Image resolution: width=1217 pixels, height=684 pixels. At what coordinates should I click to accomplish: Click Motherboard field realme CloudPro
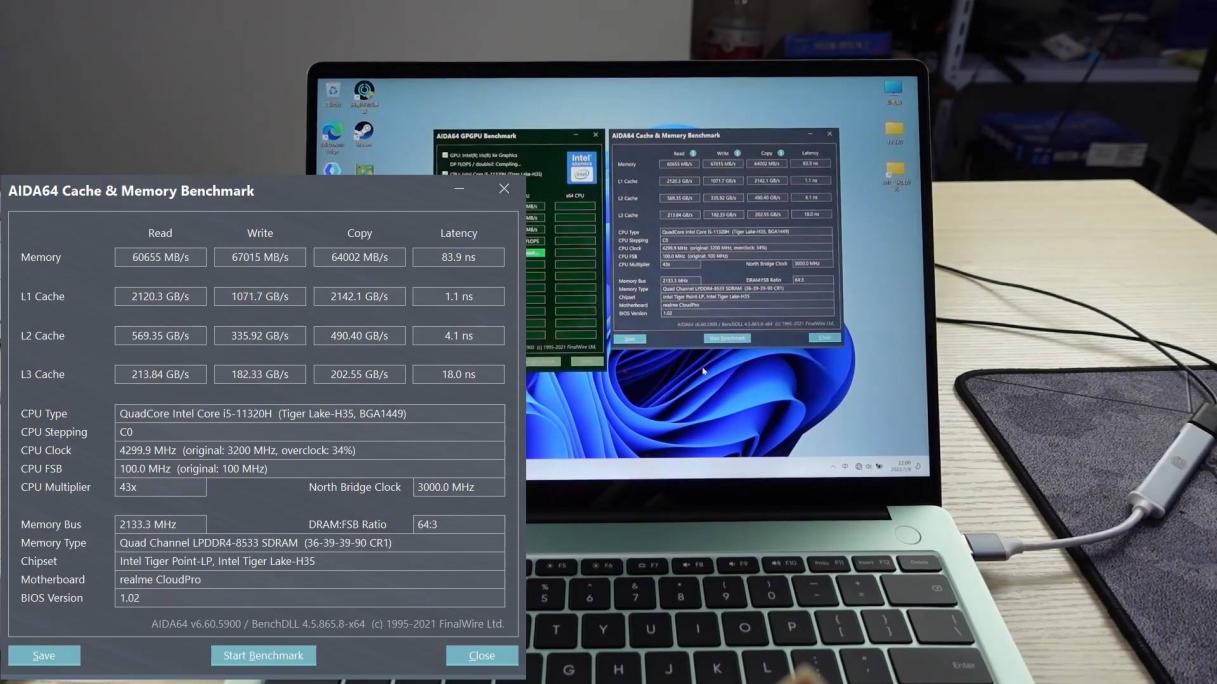pos(310,579)
